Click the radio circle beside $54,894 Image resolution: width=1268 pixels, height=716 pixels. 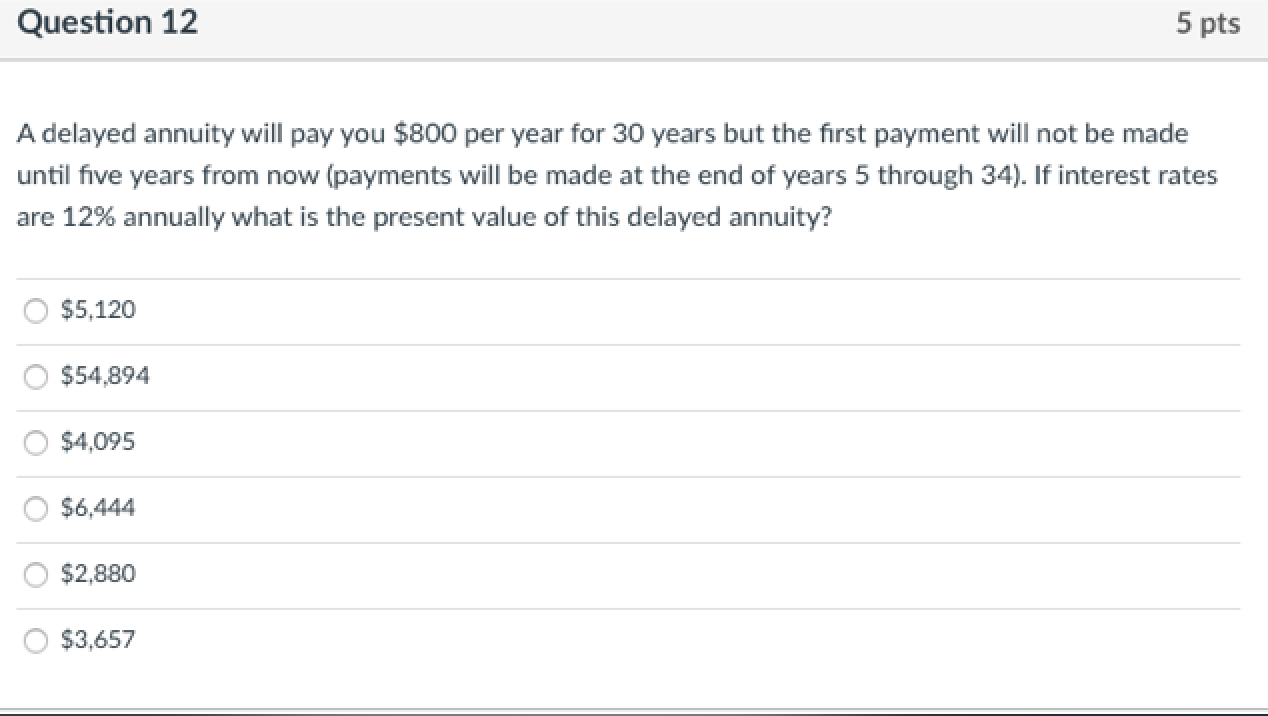[35, 377]
